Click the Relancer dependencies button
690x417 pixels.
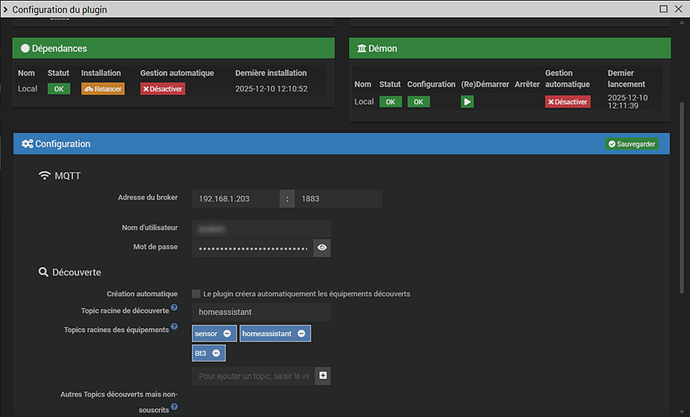pos(102,89)
